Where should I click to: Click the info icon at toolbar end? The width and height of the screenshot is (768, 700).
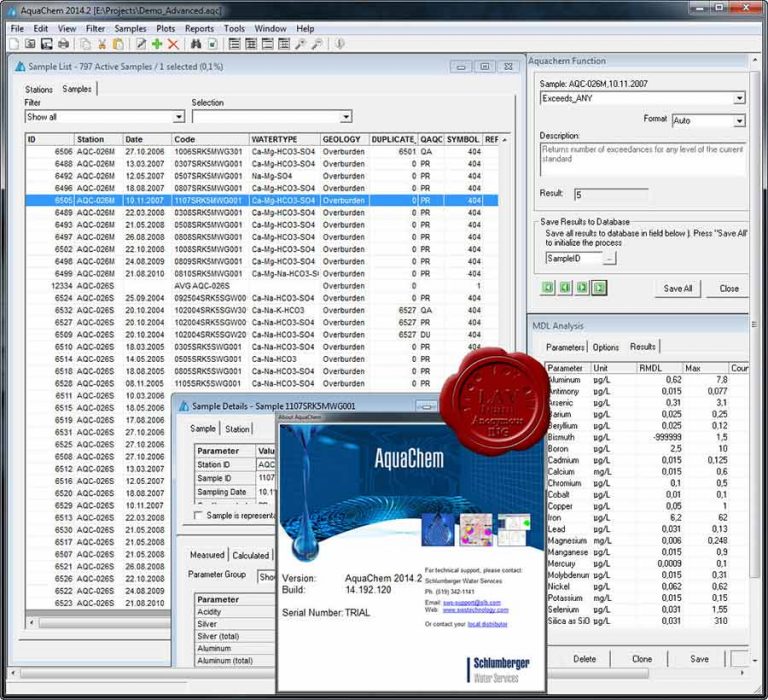[339, 44]
